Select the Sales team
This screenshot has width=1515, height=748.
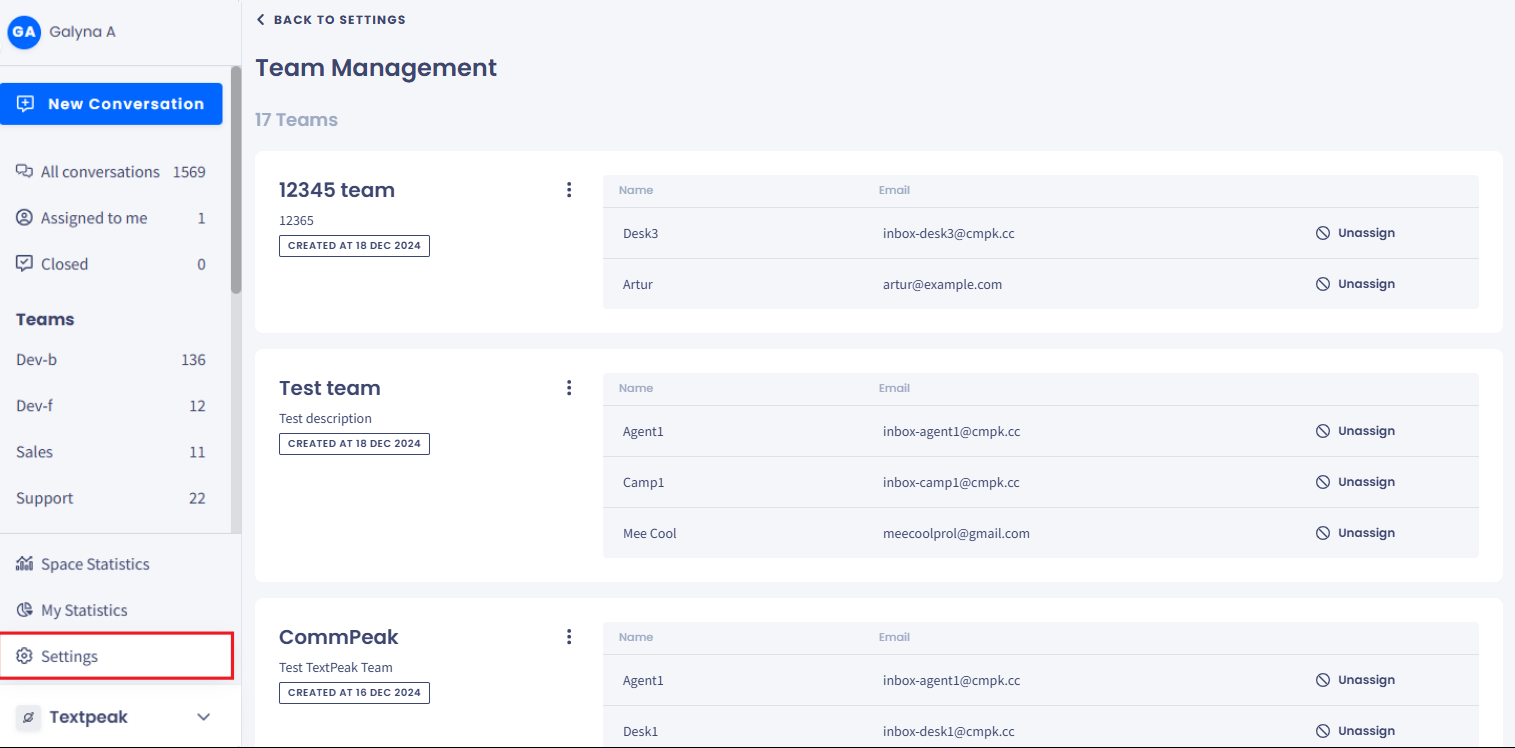[111, 452]
